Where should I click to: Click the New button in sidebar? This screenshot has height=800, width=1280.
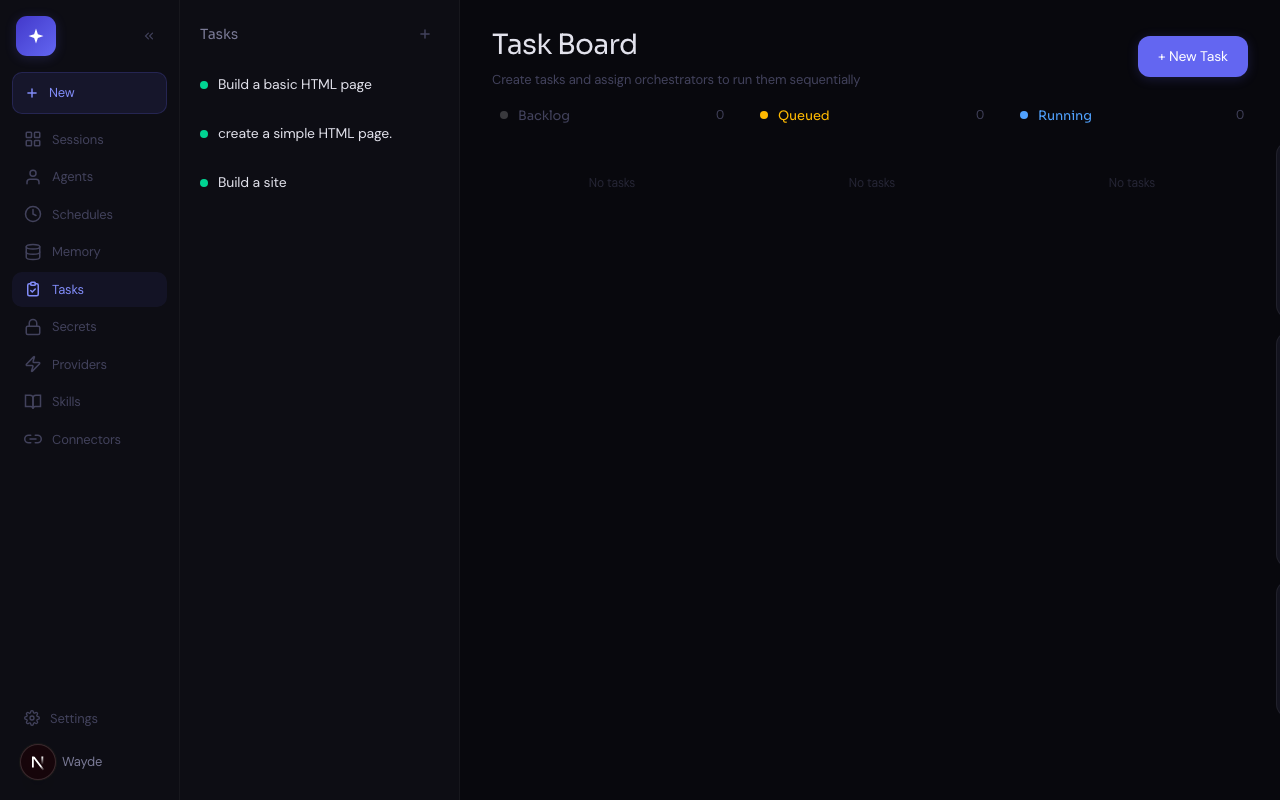[89, 93]
